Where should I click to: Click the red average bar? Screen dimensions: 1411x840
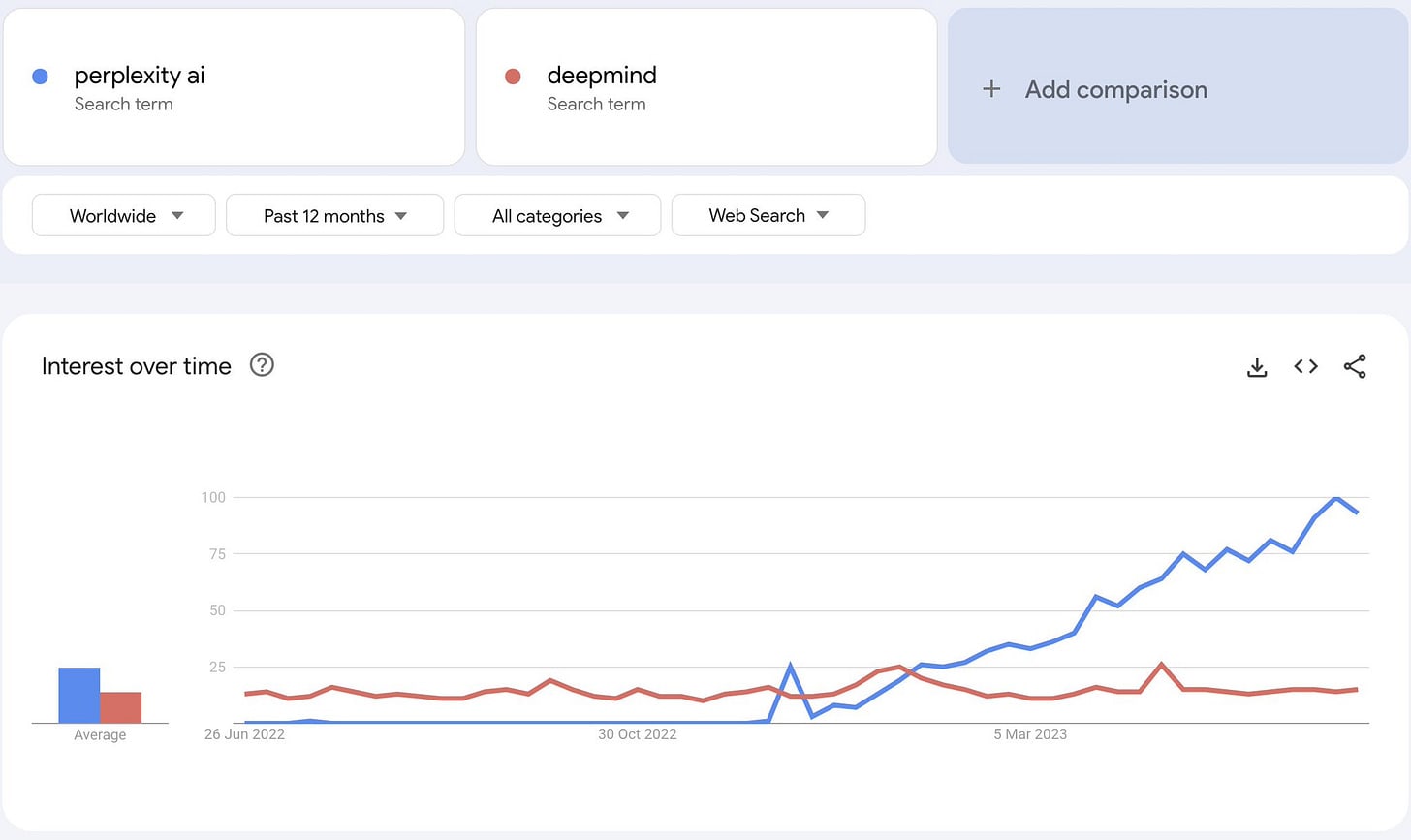pyautogui.click(x=121, y=707)
